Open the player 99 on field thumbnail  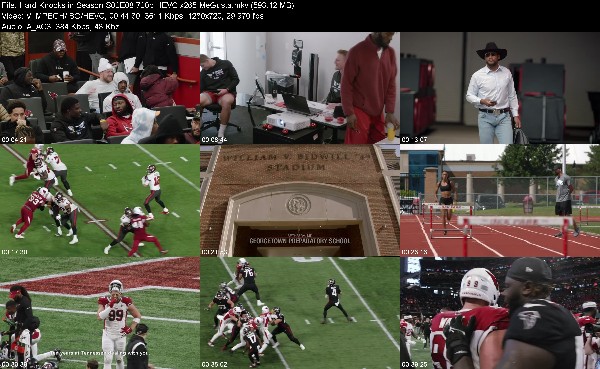100,313
